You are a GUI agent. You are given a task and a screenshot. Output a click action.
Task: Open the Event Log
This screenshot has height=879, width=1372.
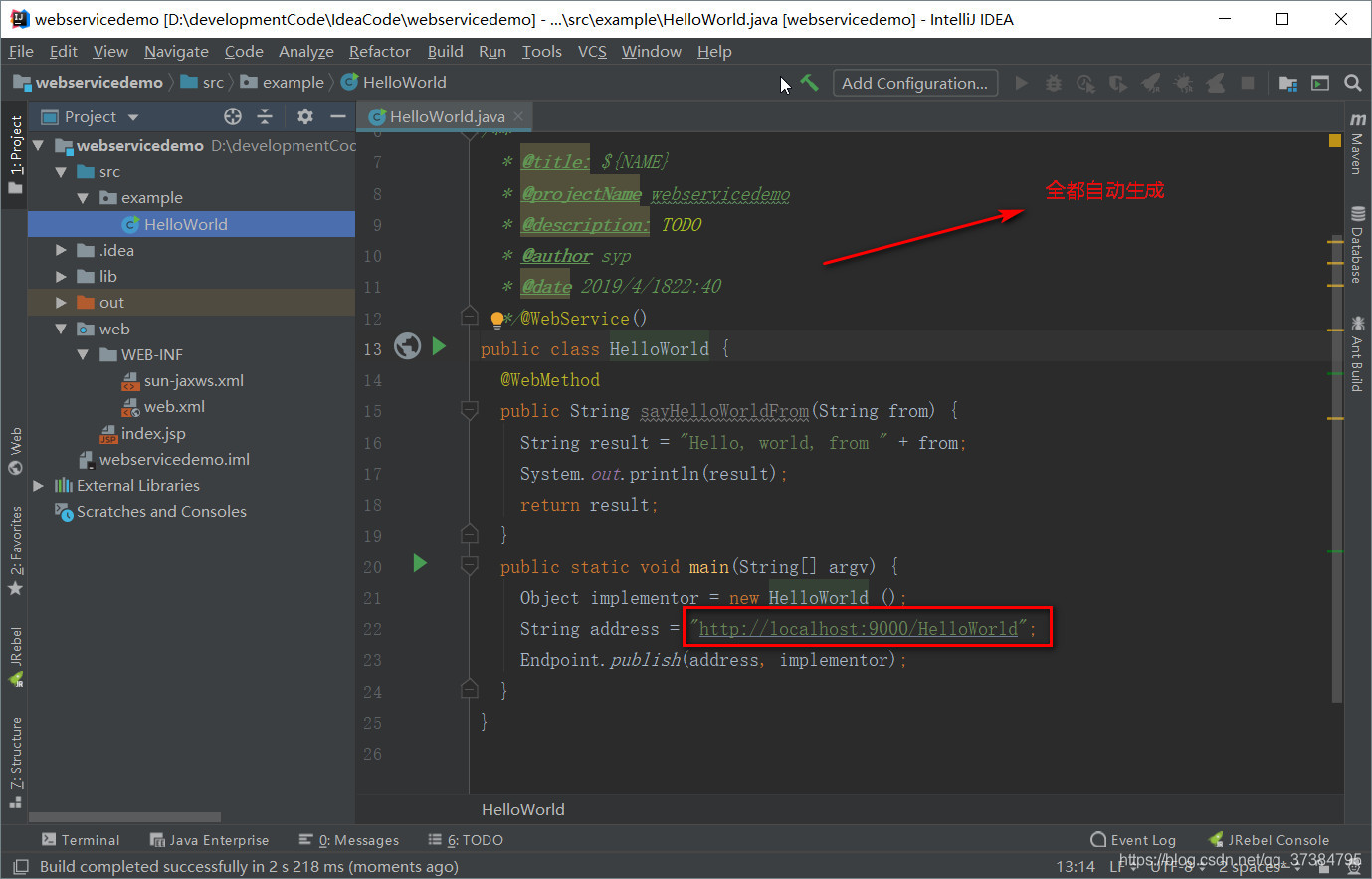1133,840
